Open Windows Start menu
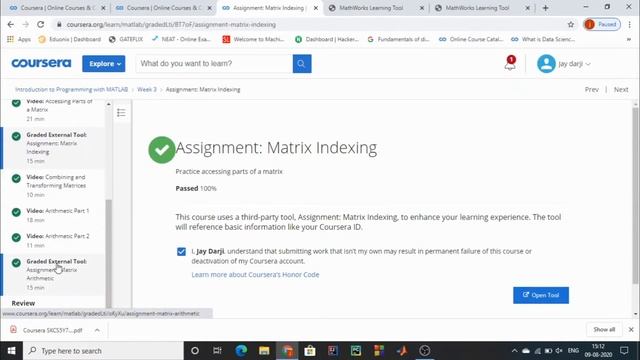Viewport: 640px width, 360px height. tap(11, 351)
